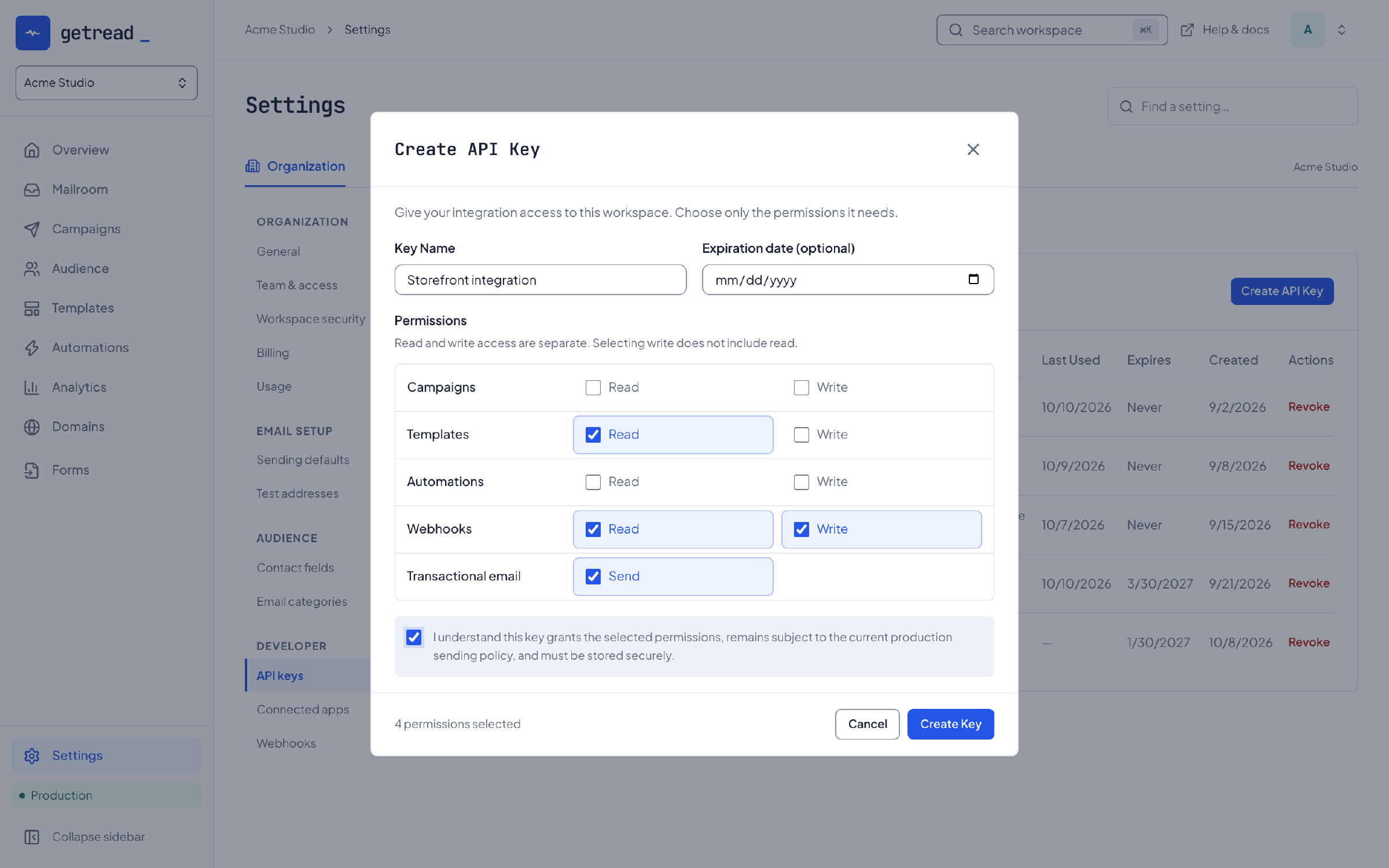
Task: Close the Create API Key dialog
Action: pos(973,149)
